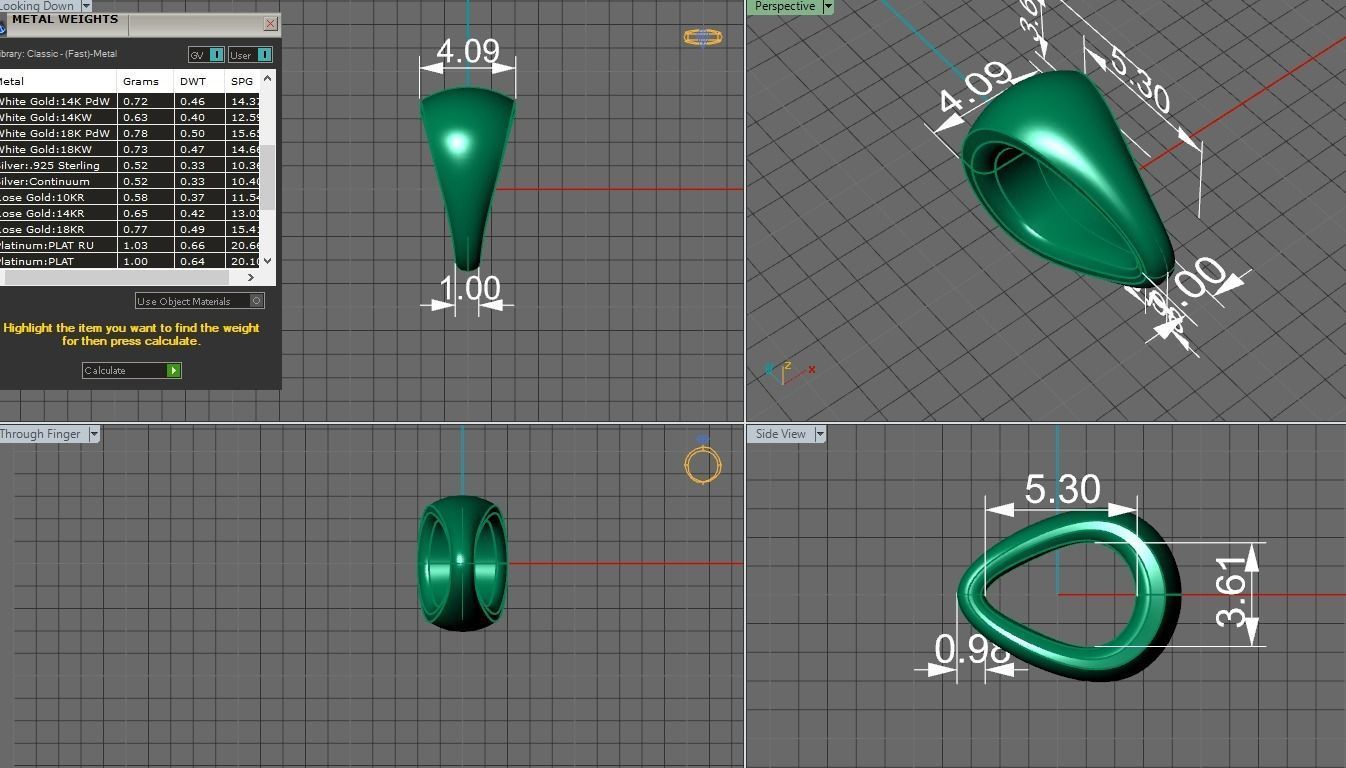Click the 5.30 dimension in Perspective view

click(1140, 80)
